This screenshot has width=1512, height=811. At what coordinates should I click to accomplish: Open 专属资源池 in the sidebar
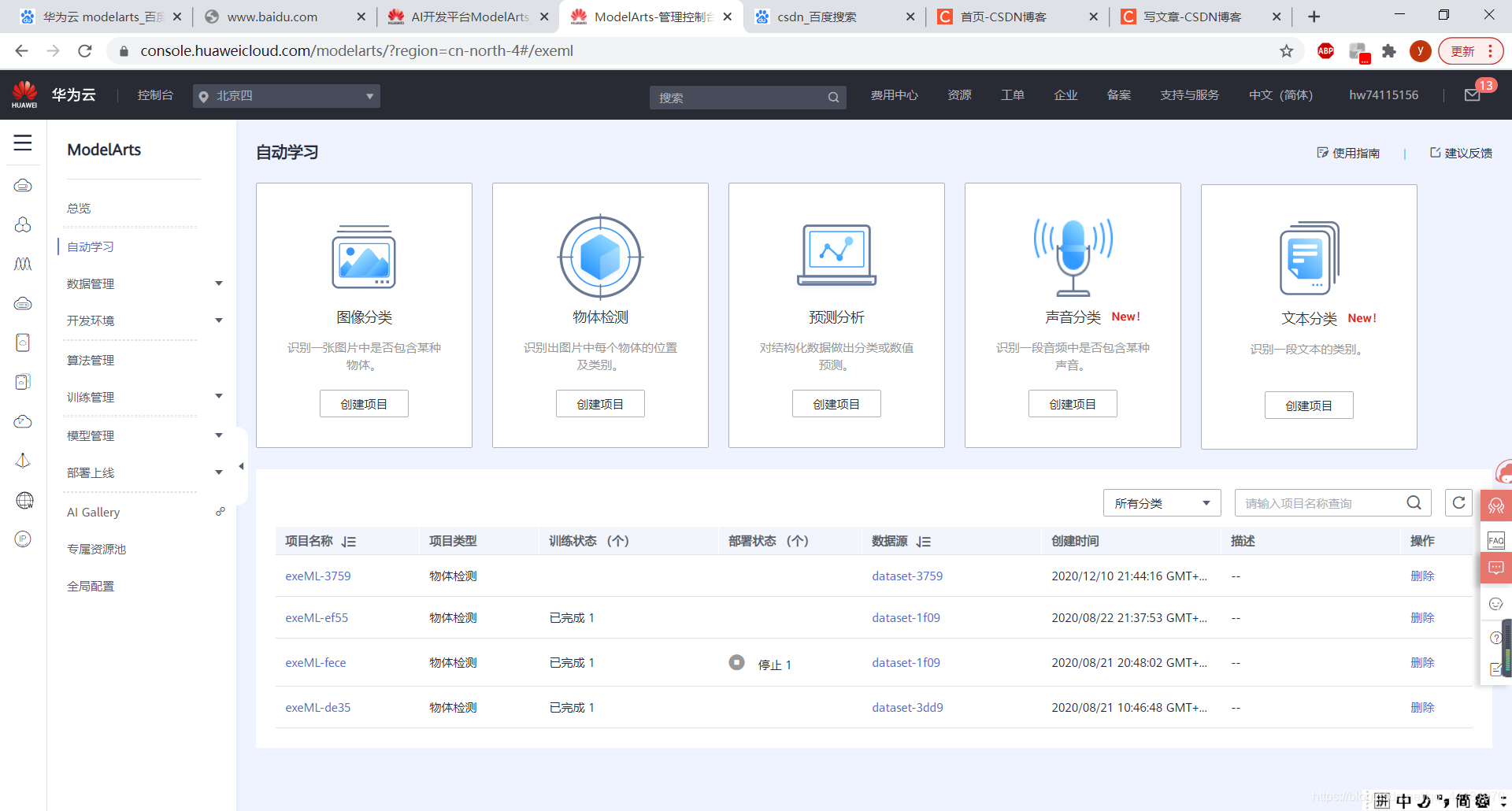[x=96, y=549]
